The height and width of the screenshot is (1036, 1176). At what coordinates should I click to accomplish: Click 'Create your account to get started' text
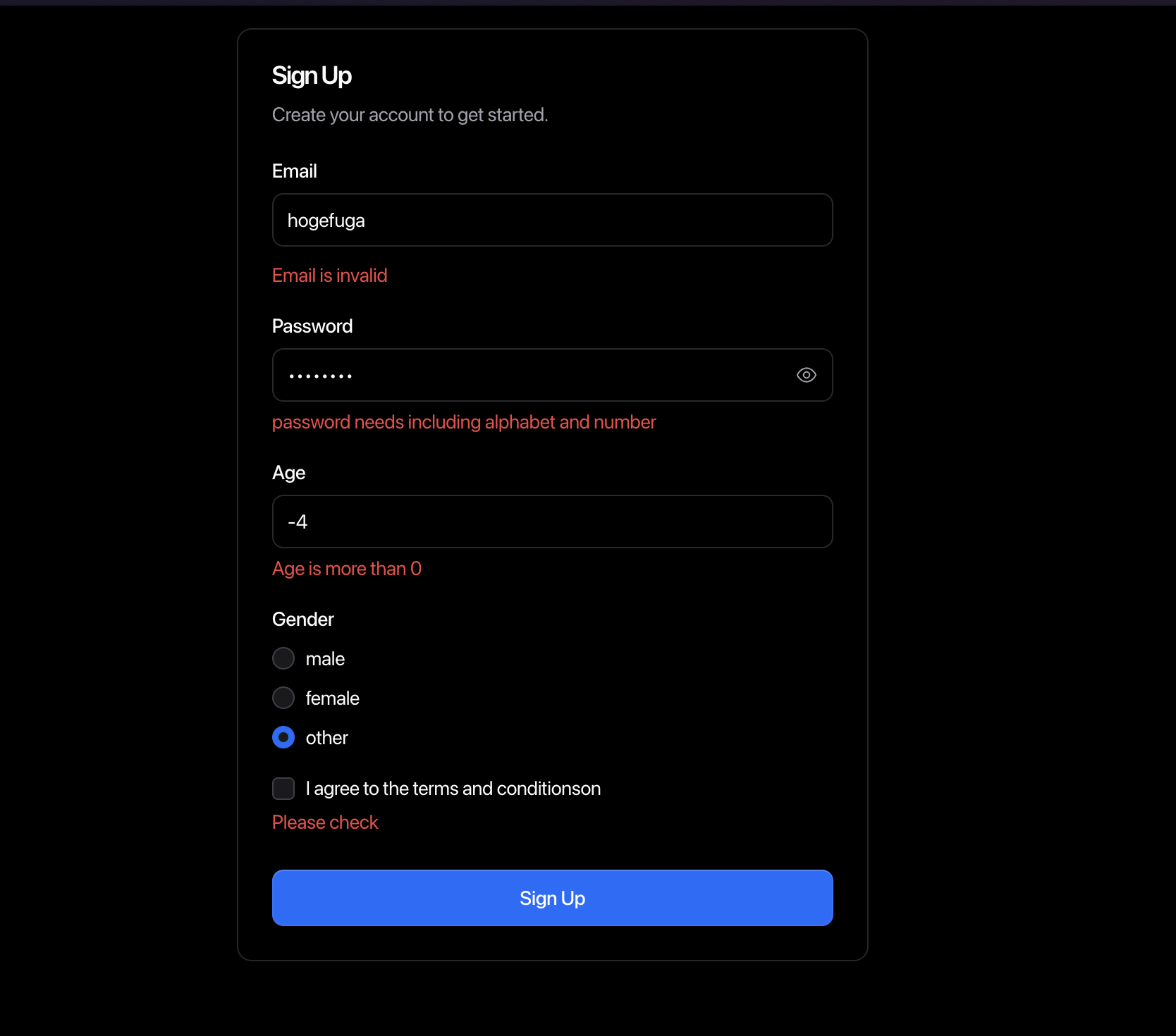point(410,114)
